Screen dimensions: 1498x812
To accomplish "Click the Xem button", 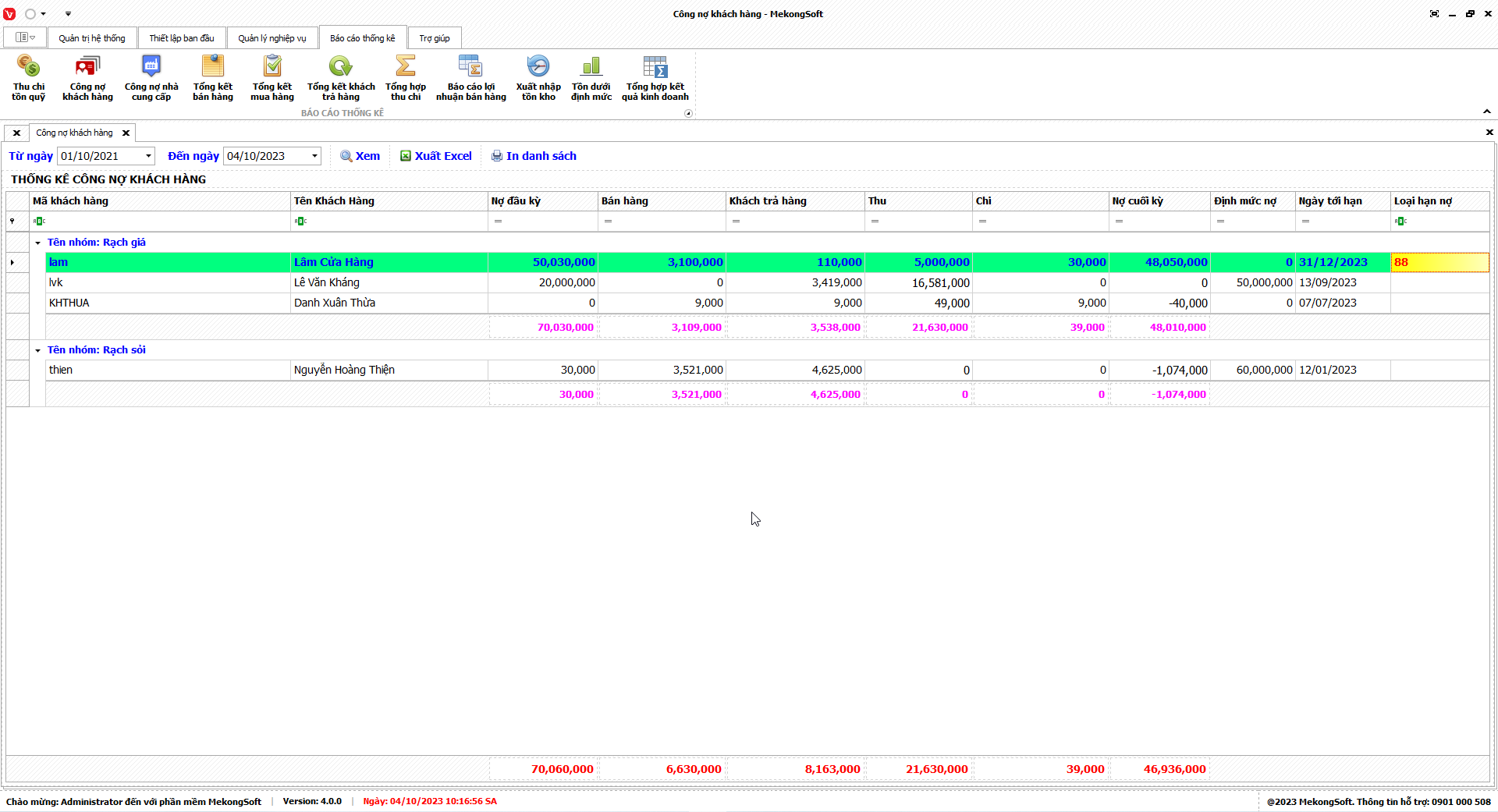I will coord(360,156).
